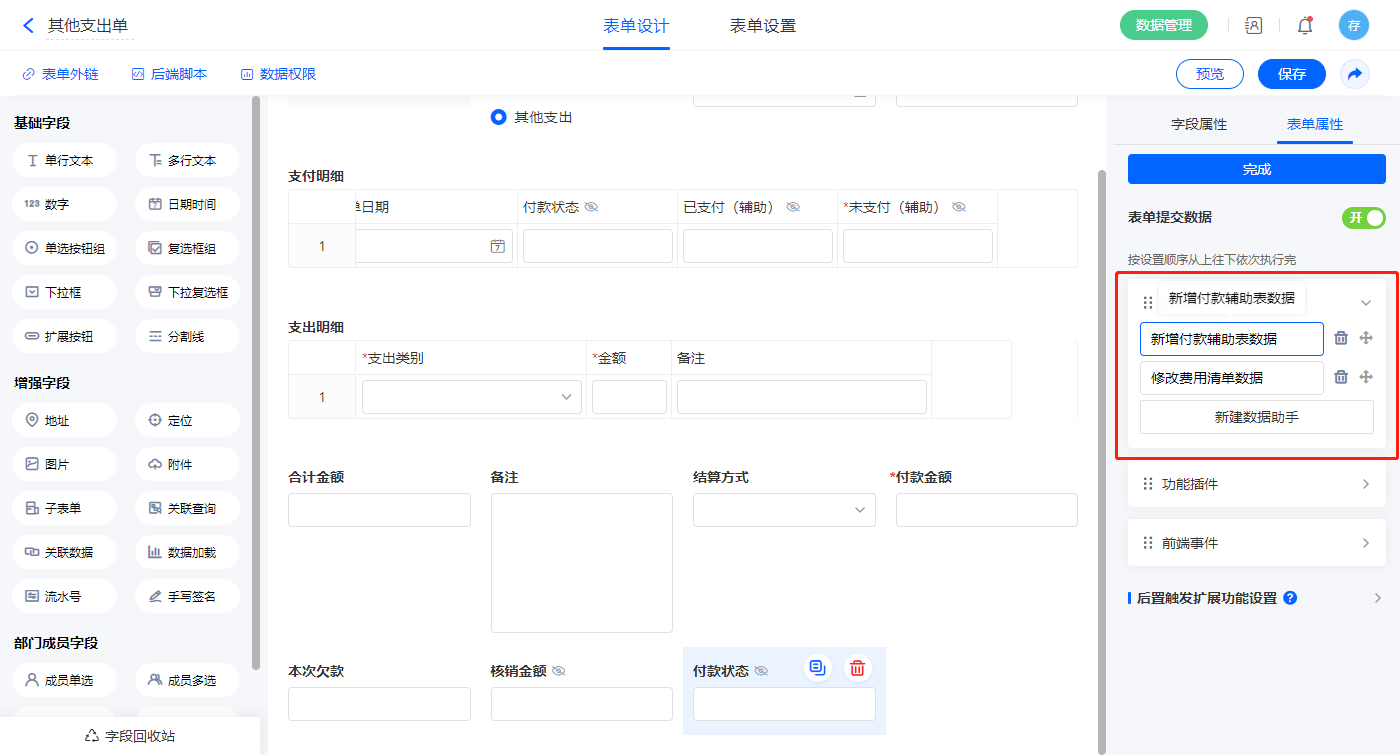
Task: Open the contacts icon in the top bar
Action: pos(1253,26)
